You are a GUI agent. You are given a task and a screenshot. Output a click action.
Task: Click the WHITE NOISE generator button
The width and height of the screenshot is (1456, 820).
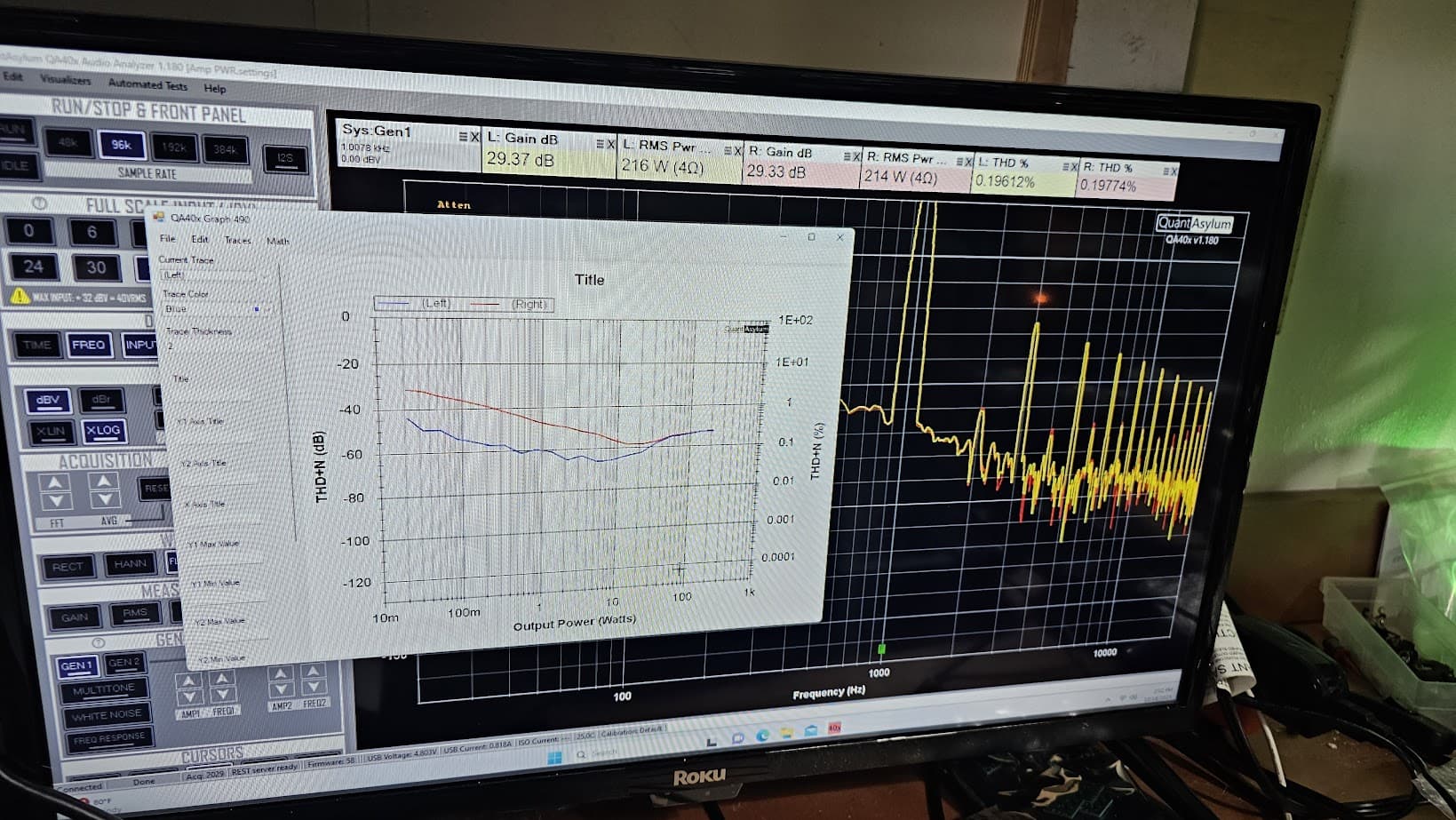(x=107, y=715)
